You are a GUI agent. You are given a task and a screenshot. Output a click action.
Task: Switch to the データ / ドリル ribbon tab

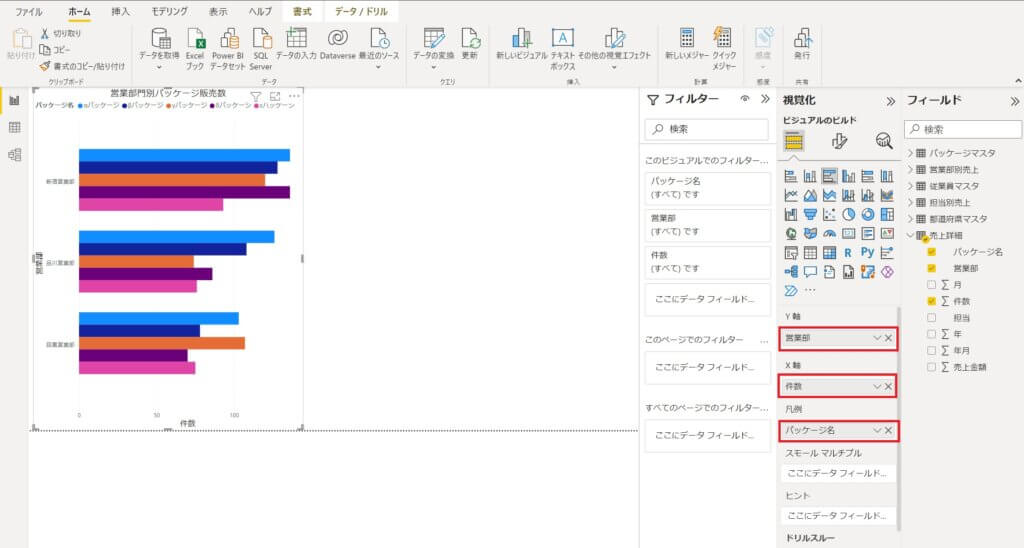pyautogui.click(x=361, y=12)
